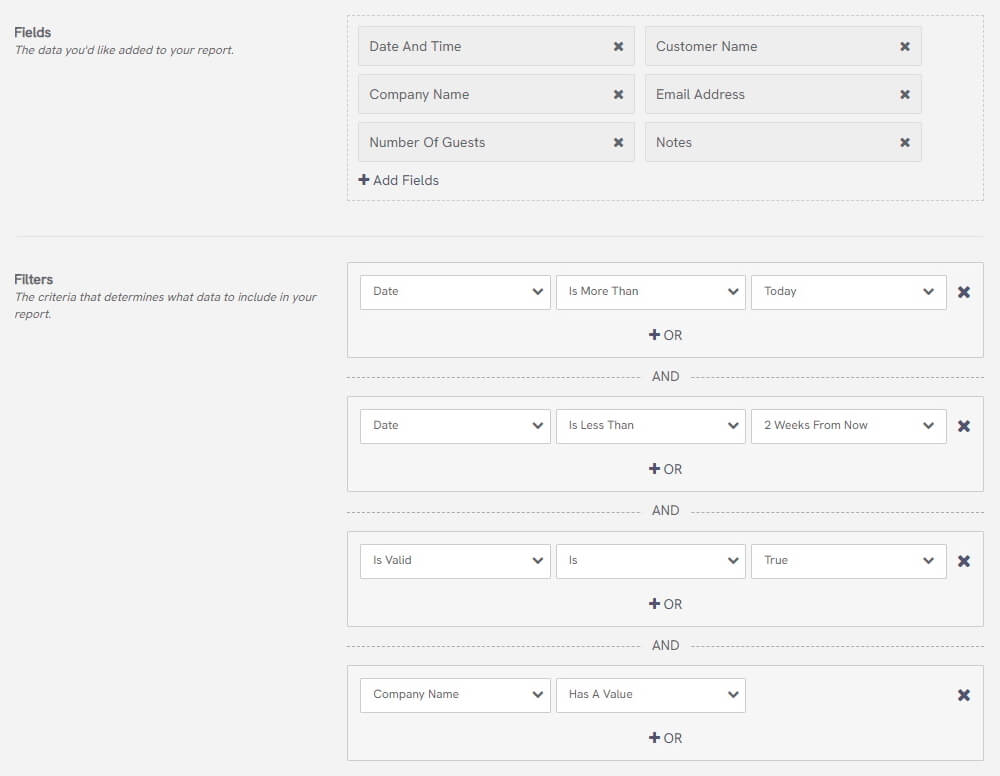Screen dimensions: 1000x776
Task: Open the Date dropdown beside Is Less Than
Action: click(x=455, y=426)
